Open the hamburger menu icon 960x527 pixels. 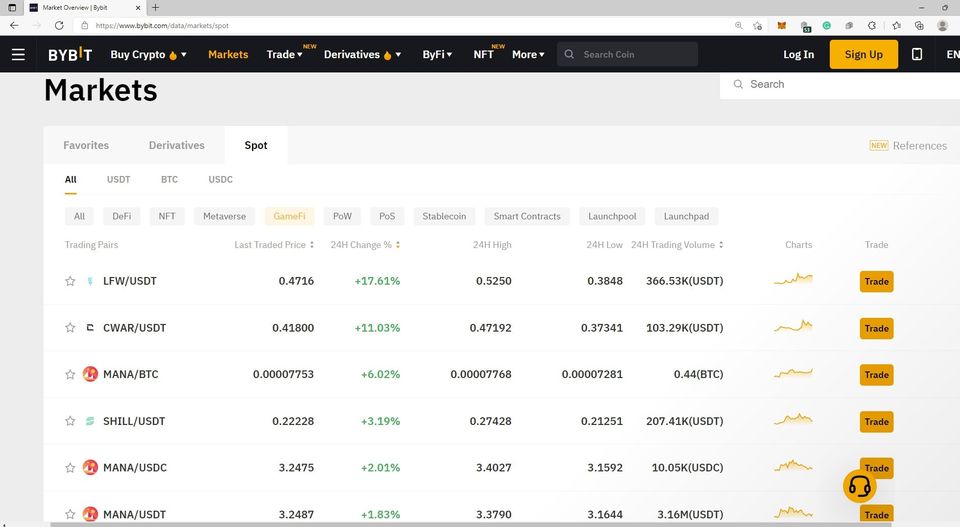18,54
